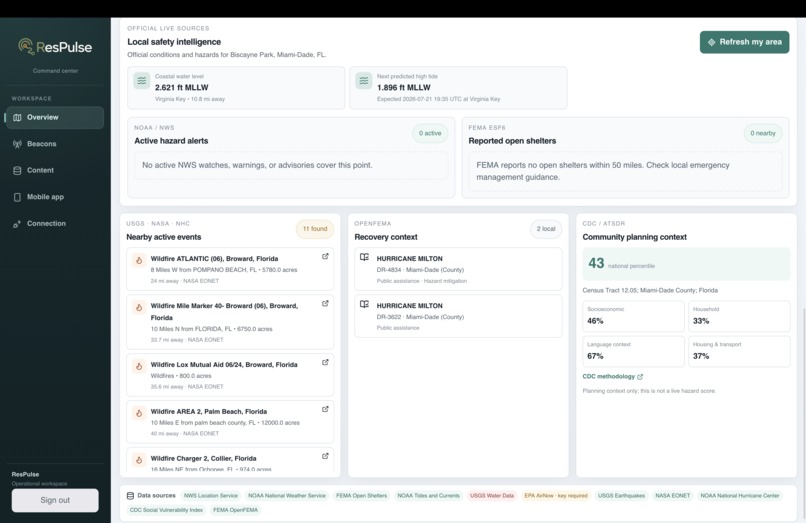Click the Mobile app phone icon

point(17,197)
